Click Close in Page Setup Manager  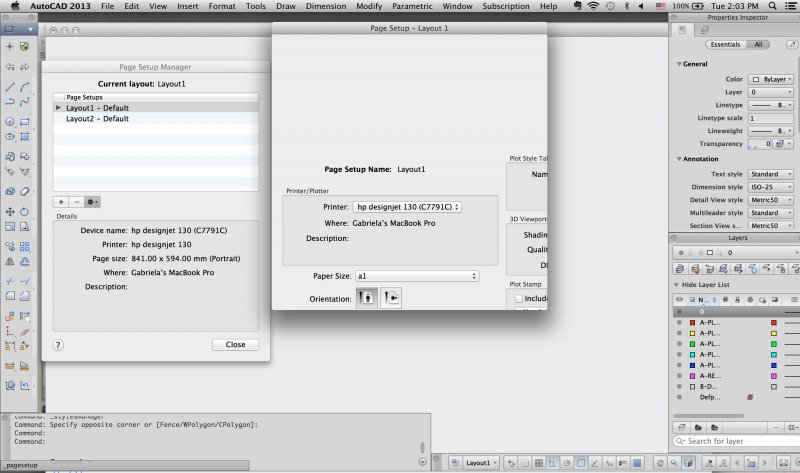235,344
